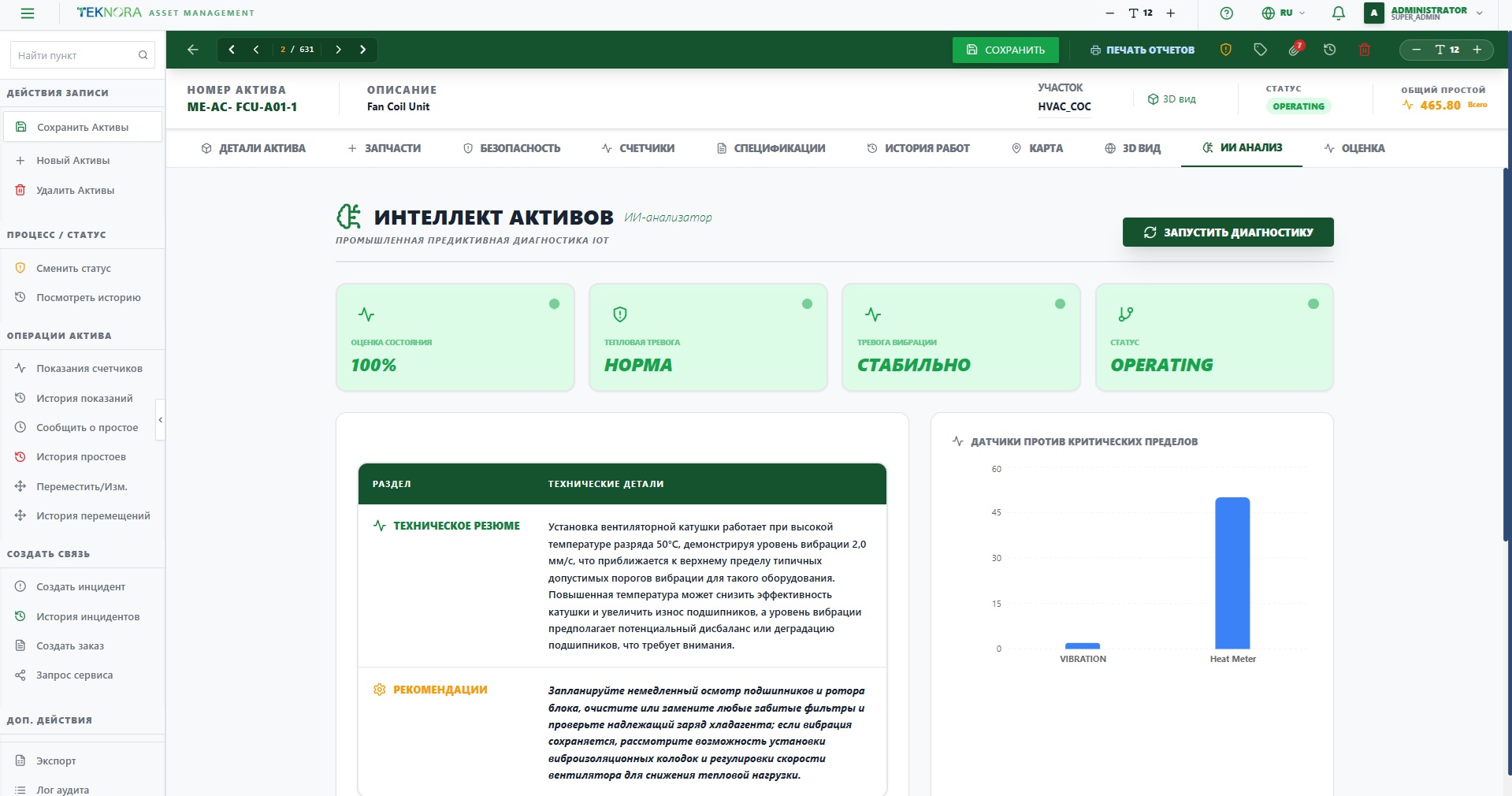Open the hamburger menu
Image resolution: width=1512 pixels, height=796 pixels.
[28, 13]
